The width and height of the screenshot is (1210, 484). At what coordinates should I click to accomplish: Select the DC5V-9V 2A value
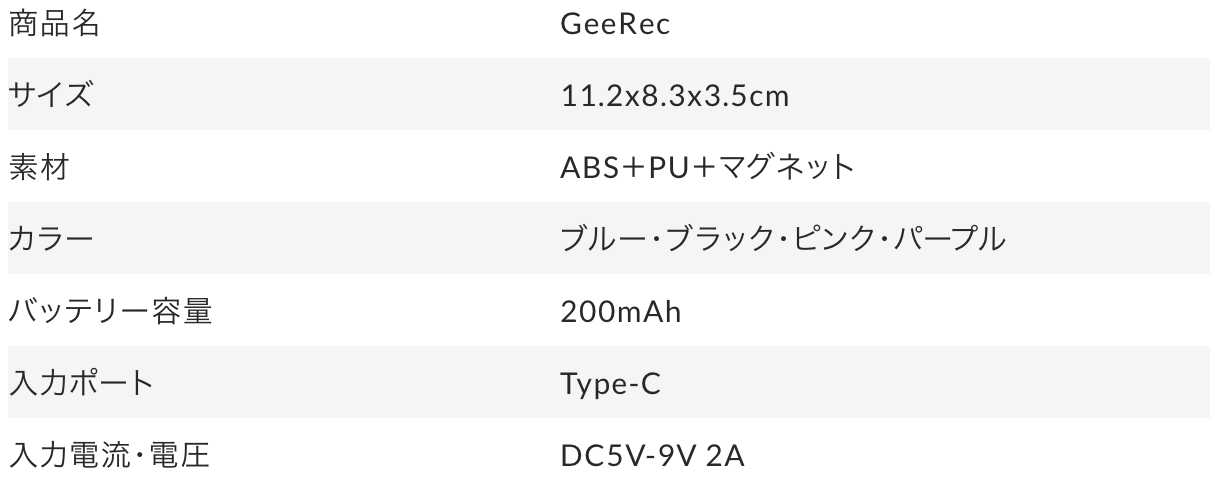[x=653, y=456]
